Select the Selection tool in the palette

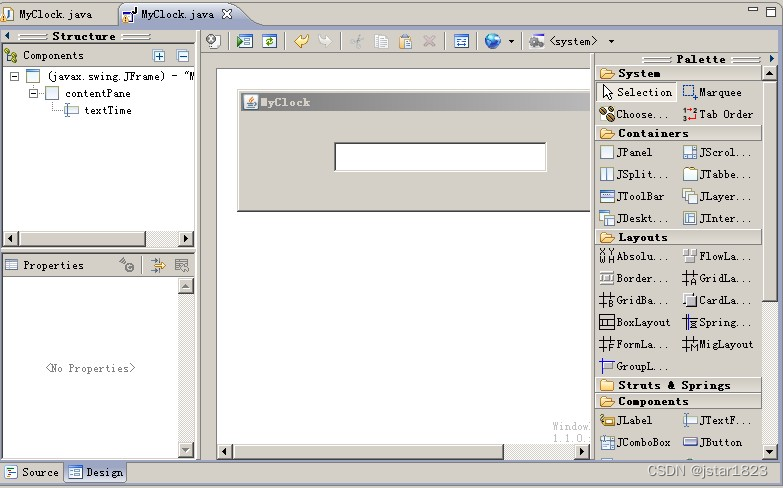(637, 92)
